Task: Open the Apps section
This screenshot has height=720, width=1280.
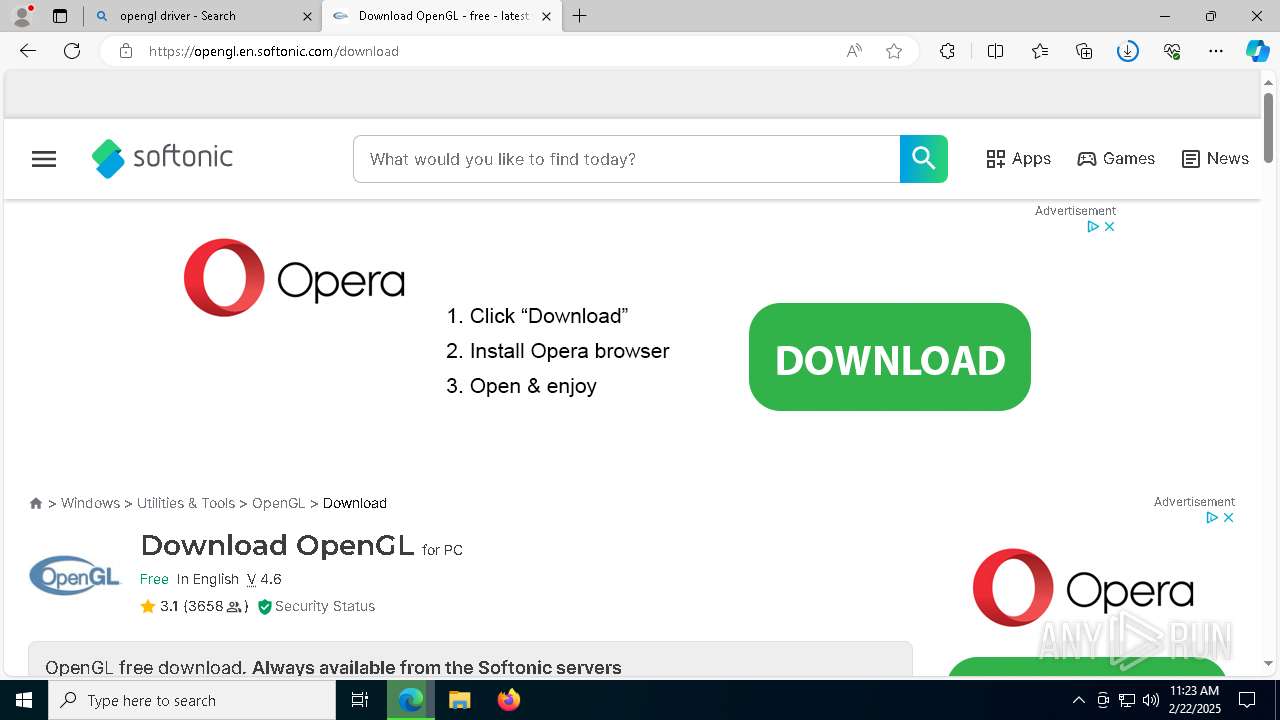Action: point(1018,159)
